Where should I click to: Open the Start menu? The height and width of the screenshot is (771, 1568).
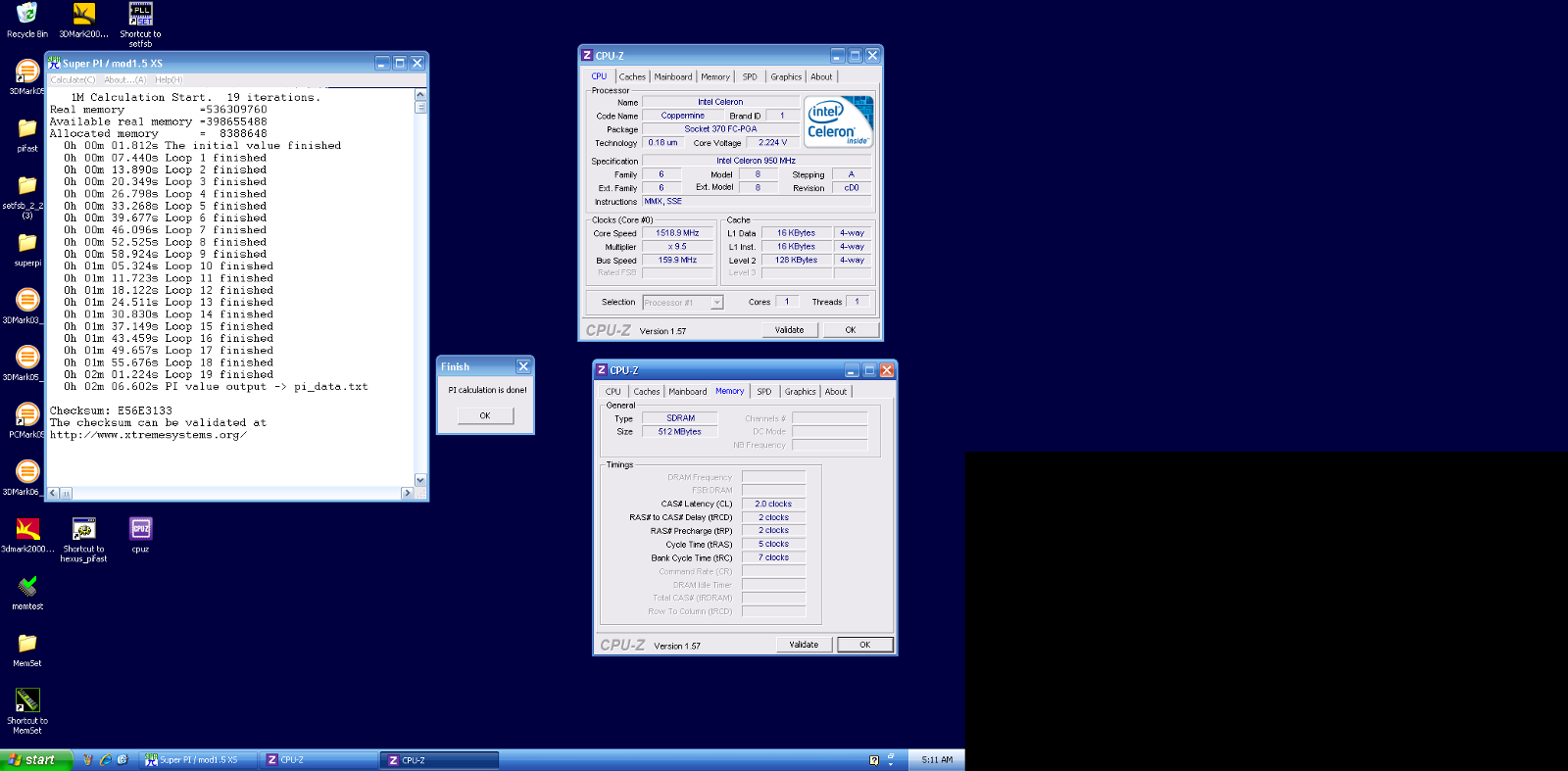(x=35, y=759)
